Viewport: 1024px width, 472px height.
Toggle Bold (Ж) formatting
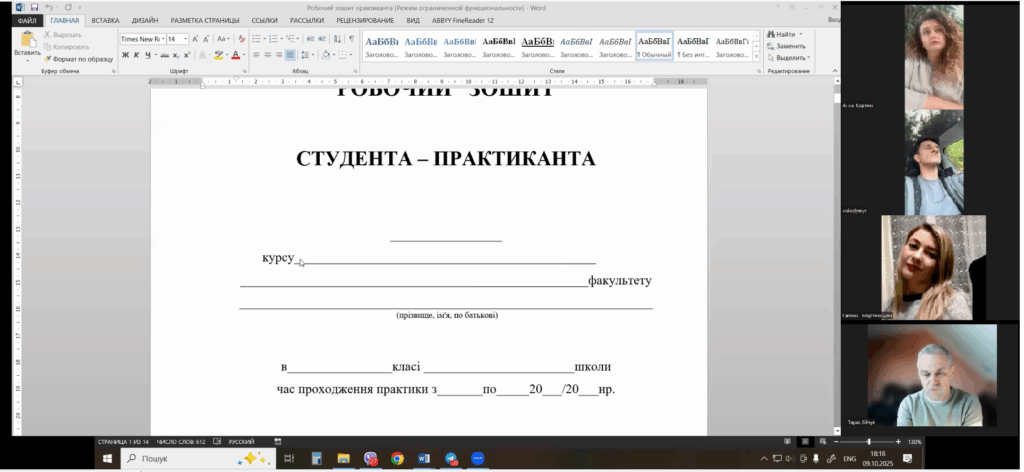tap(125, 55)
